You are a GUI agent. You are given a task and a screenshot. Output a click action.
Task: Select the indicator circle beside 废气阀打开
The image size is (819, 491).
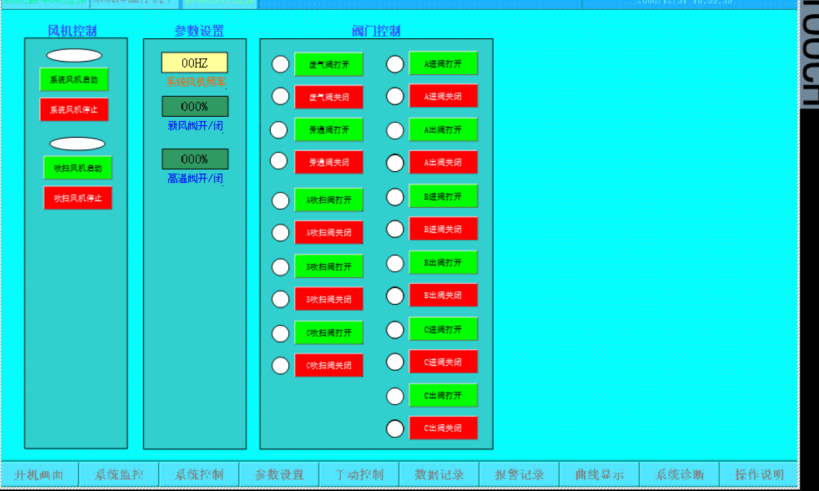click(x=281, y=65)
